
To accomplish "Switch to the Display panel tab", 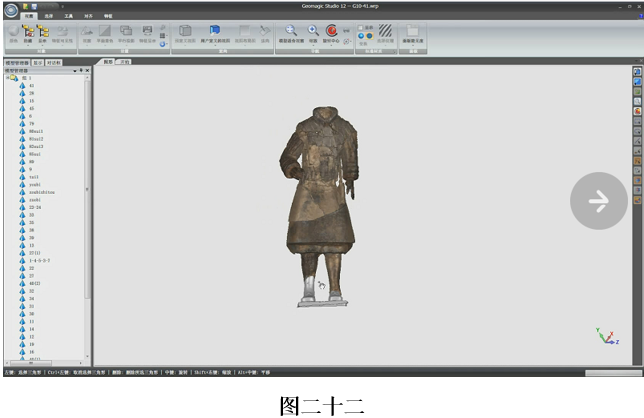I will click(38, 63).
